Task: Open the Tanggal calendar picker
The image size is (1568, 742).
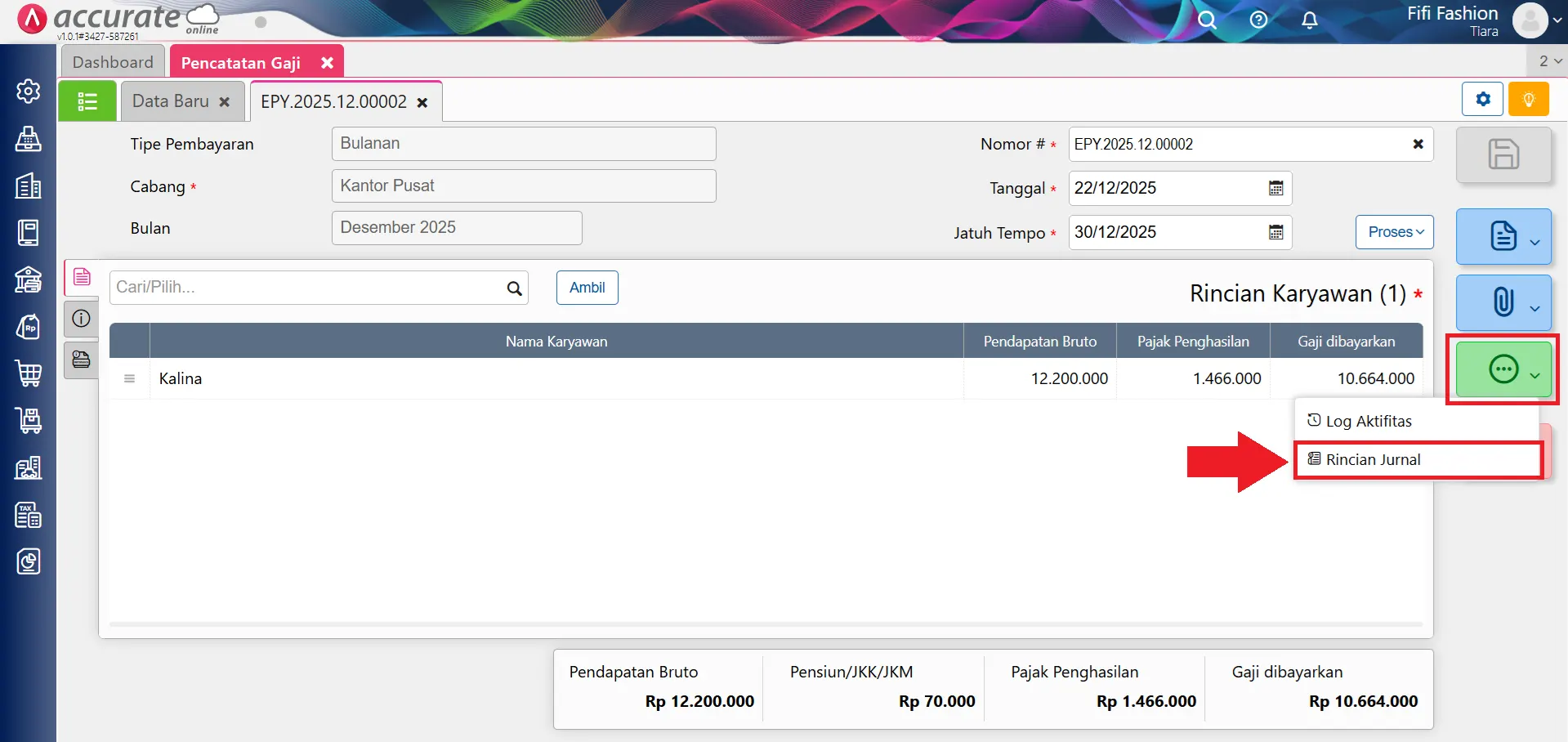Action: point(1275,188)
